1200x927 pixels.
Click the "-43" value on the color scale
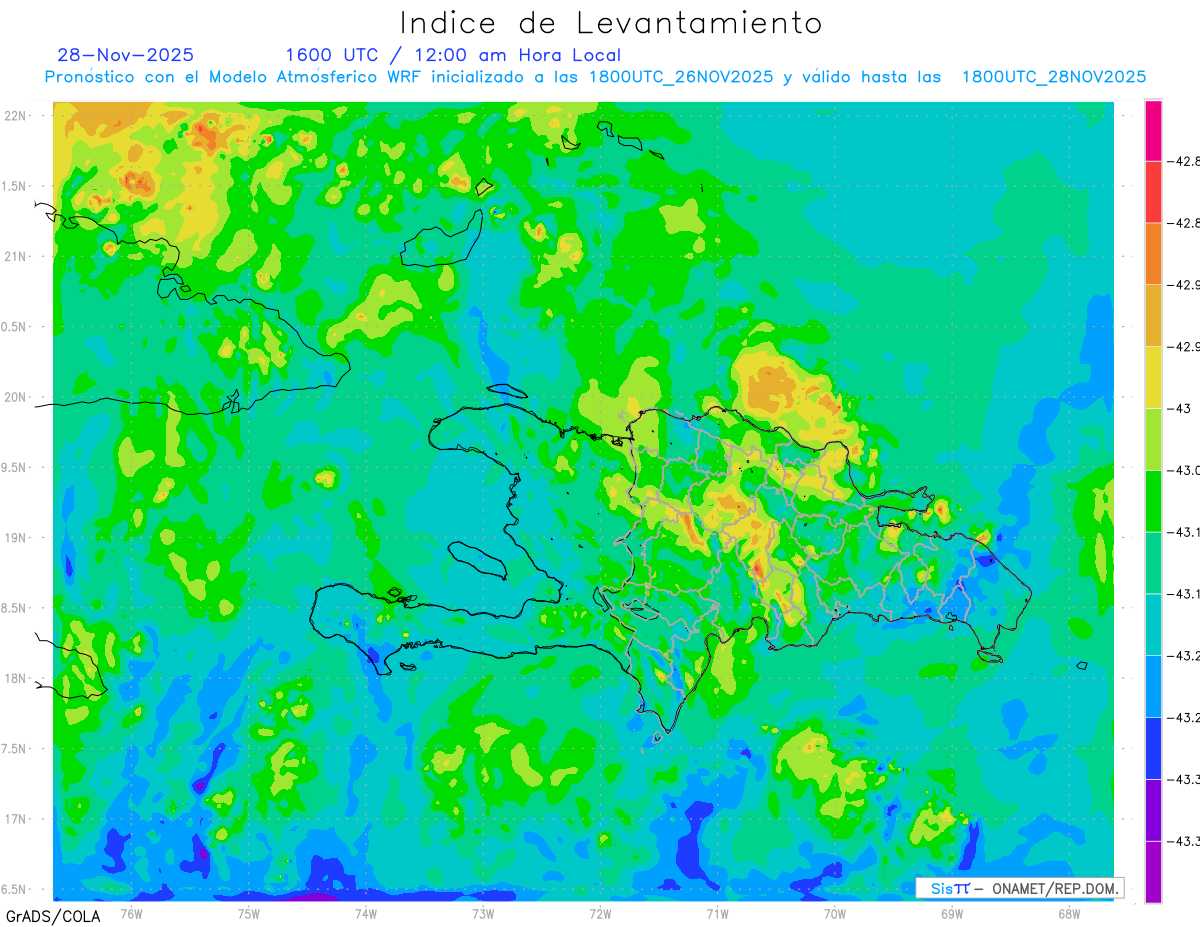tap(1182, 408)
